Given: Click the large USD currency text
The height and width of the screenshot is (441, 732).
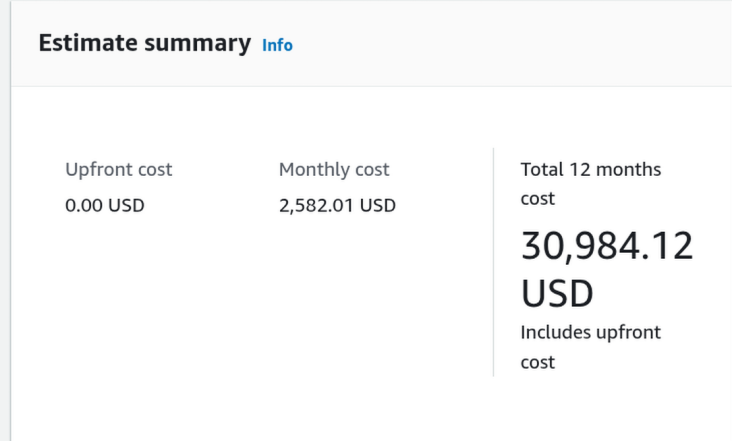Looking at the screenshot, I should (557, 294).
